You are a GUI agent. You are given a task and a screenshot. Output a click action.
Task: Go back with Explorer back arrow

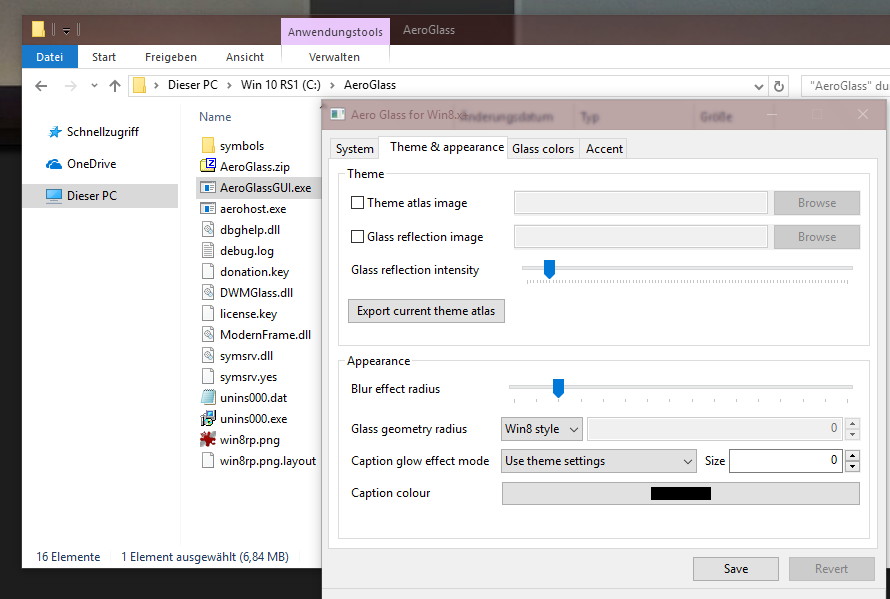[x=41, y=86]
